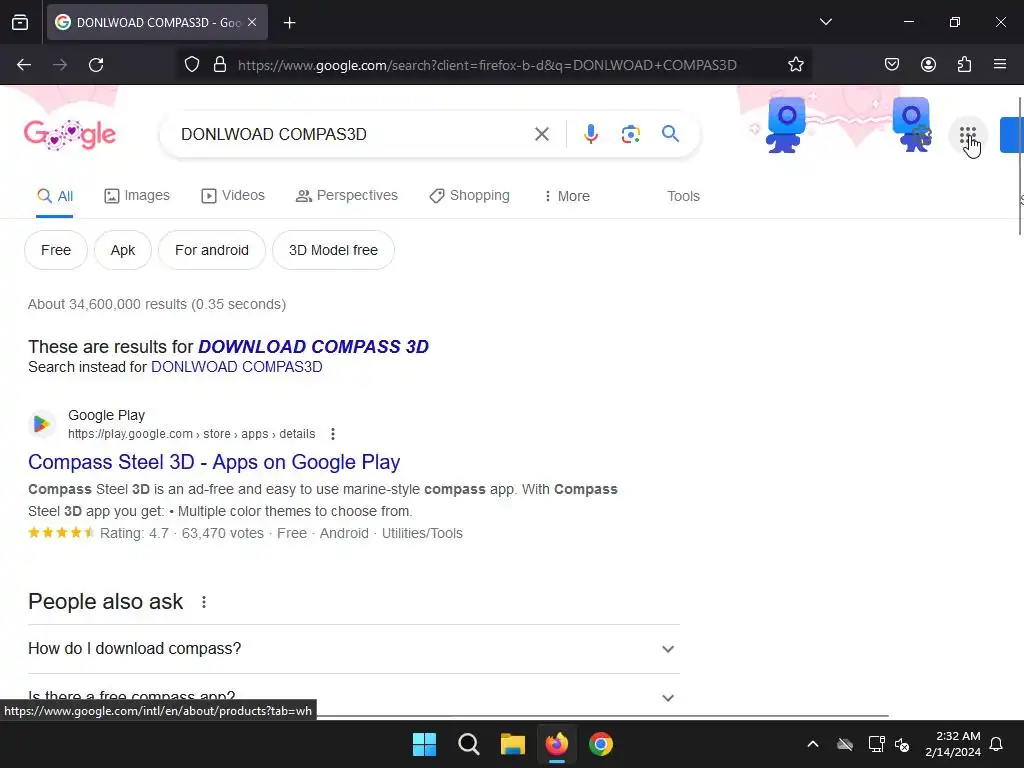
Task: Apply the 3D Model free chip
Action: click(x=333, y=250)
